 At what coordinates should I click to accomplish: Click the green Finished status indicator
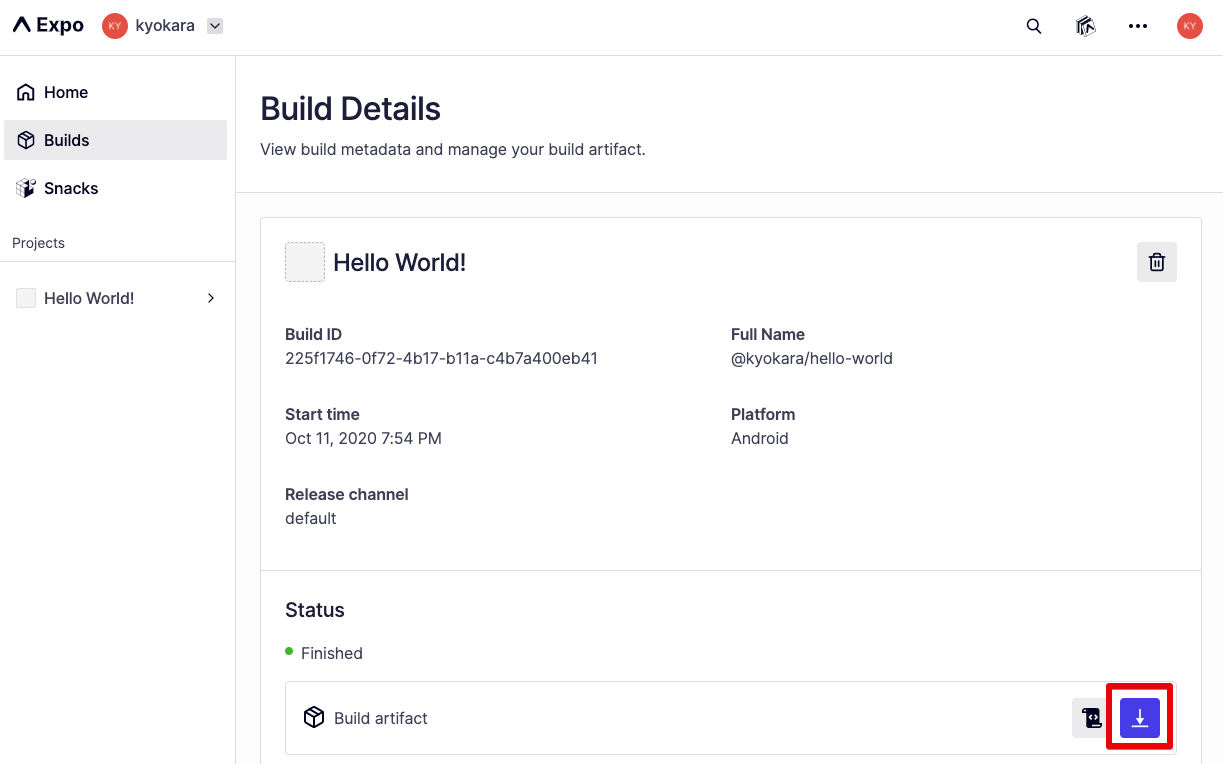tap(290, 652)
